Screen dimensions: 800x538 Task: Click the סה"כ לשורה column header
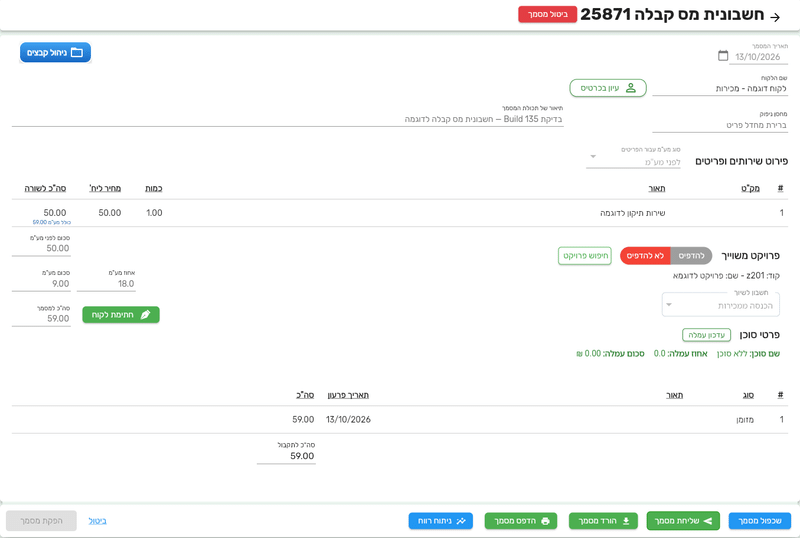coord(45,188)
